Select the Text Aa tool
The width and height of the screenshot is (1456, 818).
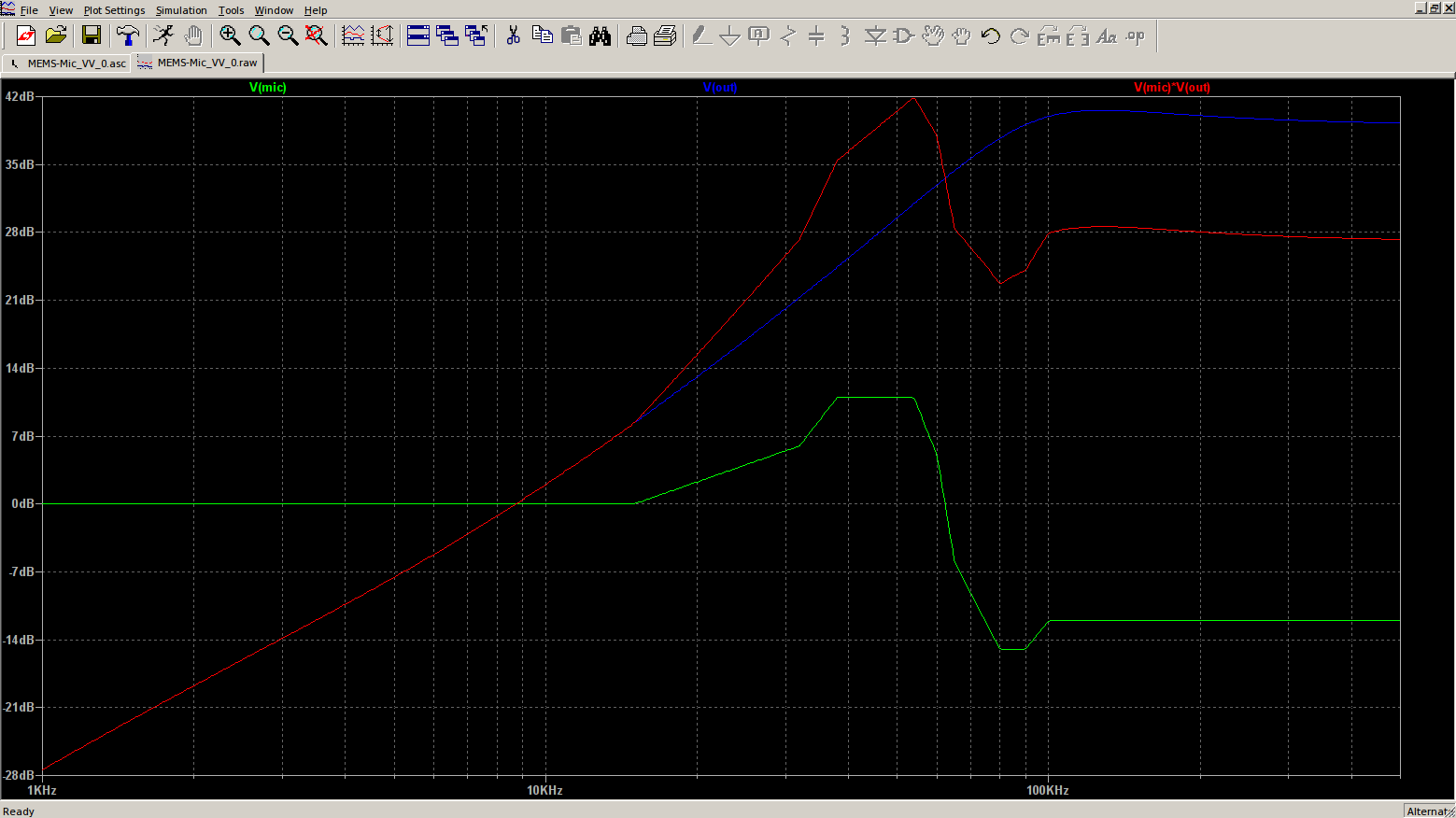(1106, 35)
